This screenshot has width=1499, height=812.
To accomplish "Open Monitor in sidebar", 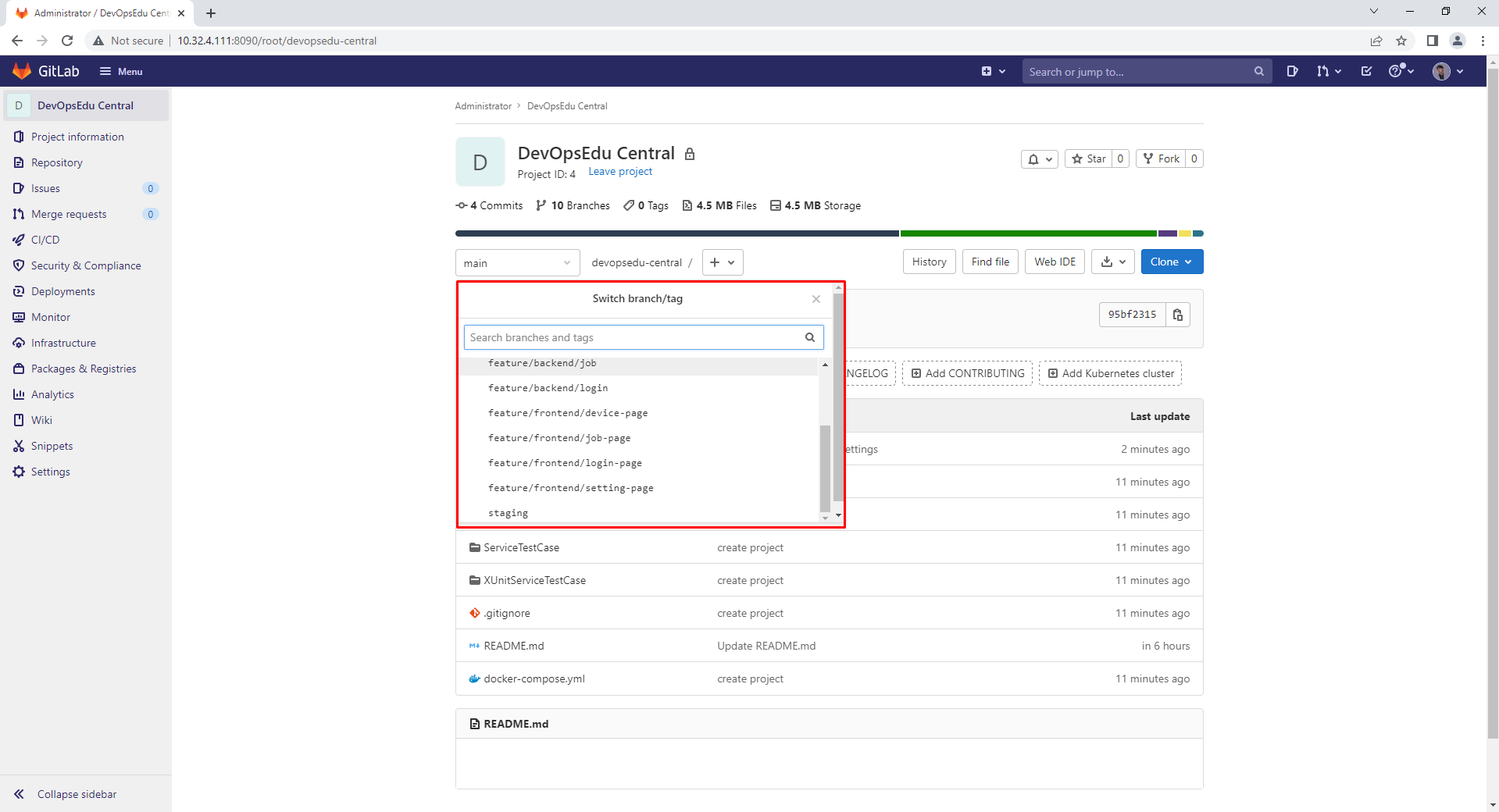I will click(51, 317).
